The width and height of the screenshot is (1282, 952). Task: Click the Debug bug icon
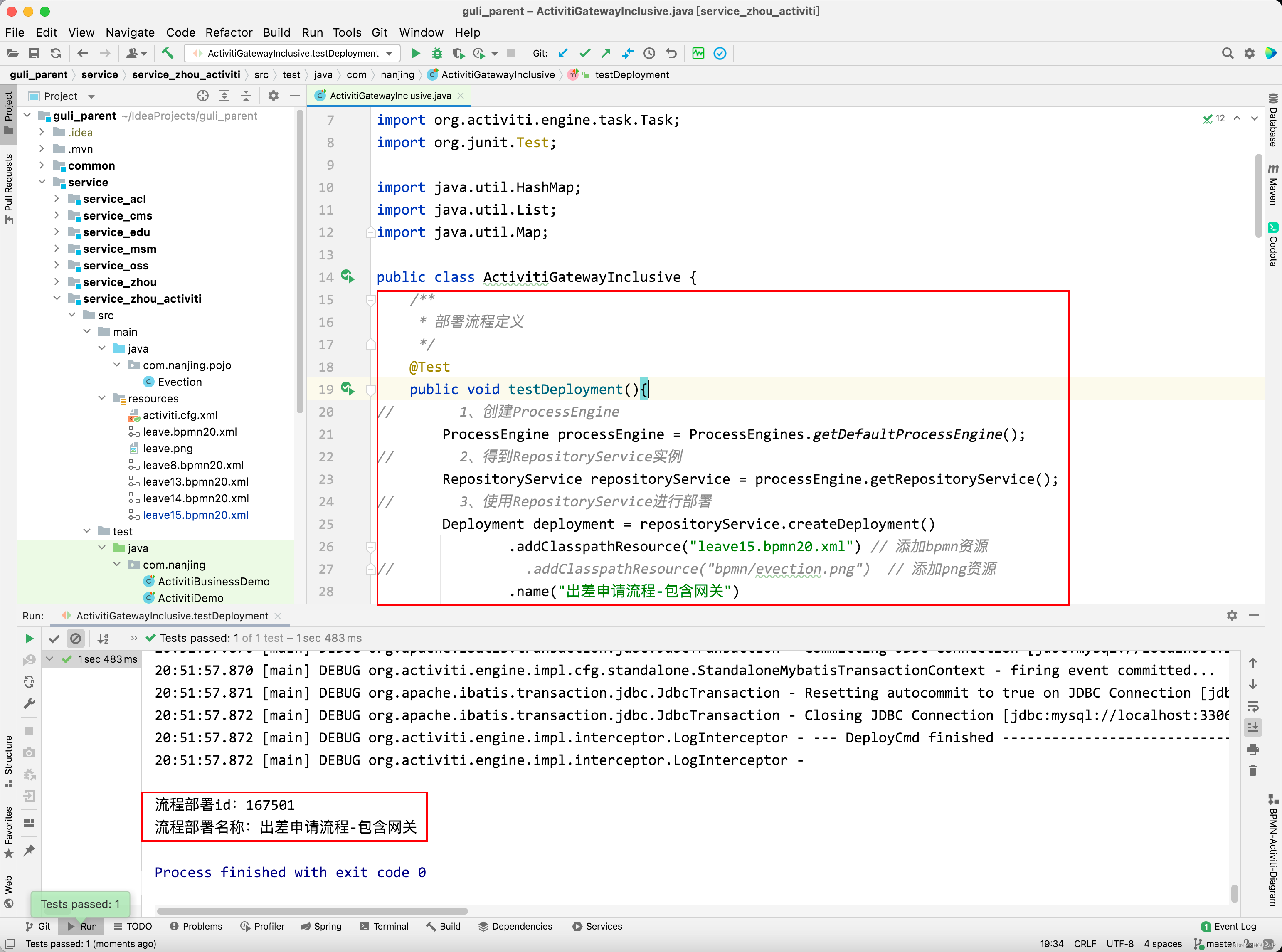point(437,54)
